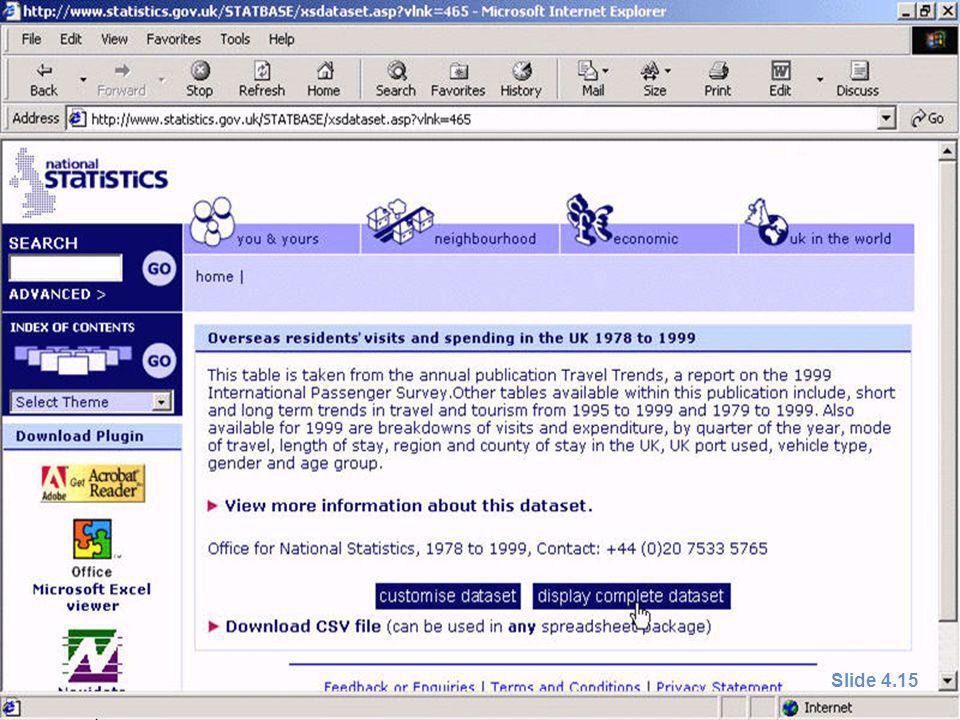Click the vertical scrollbar thumb

(947, 392)
